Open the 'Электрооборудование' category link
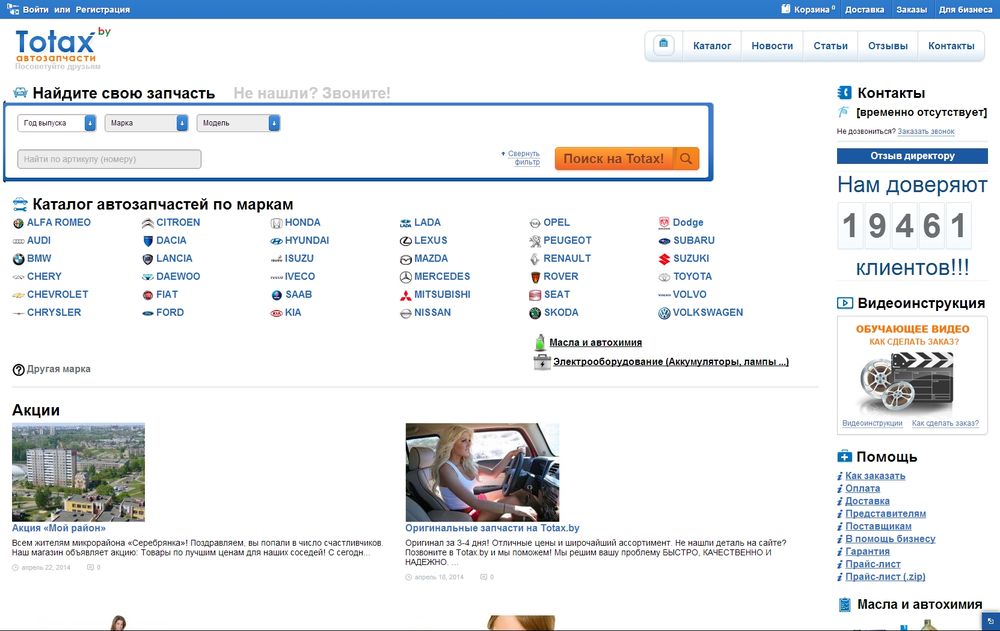This screenshot has height=631, width=1000. (x=671, y=362)
